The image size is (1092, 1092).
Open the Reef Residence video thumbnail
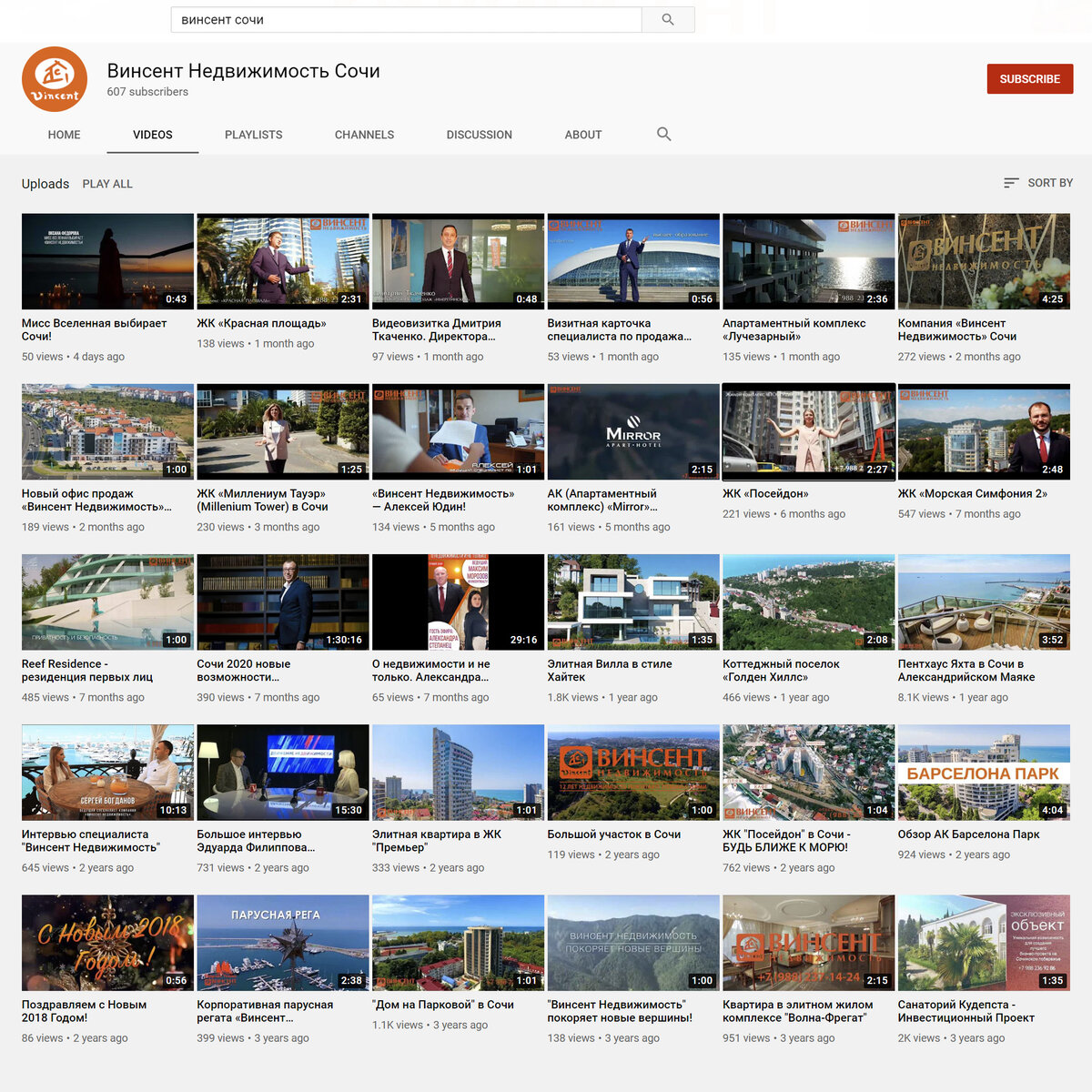(x=107, y=602)
